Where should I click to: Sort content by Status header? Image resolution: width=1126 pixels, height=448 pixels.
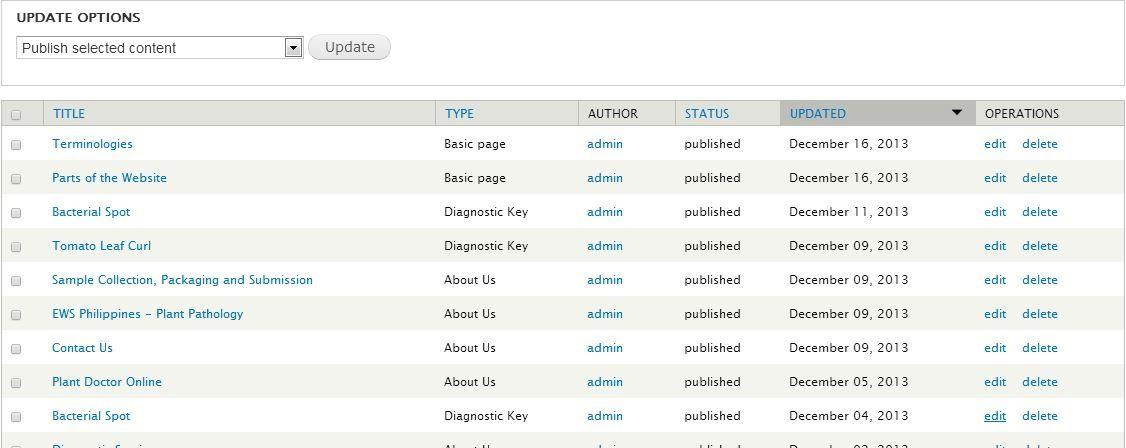click(x=706, y=114)
